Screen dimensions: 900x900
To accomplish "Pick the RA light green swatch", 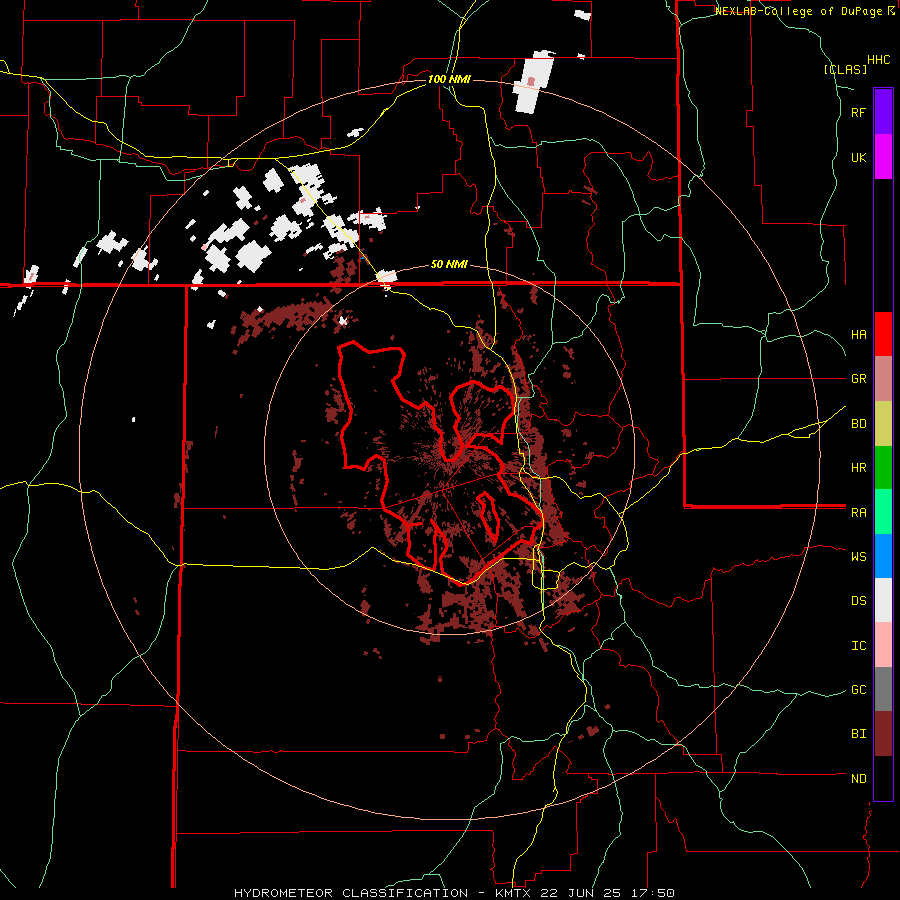I will (x=883, y=512).
